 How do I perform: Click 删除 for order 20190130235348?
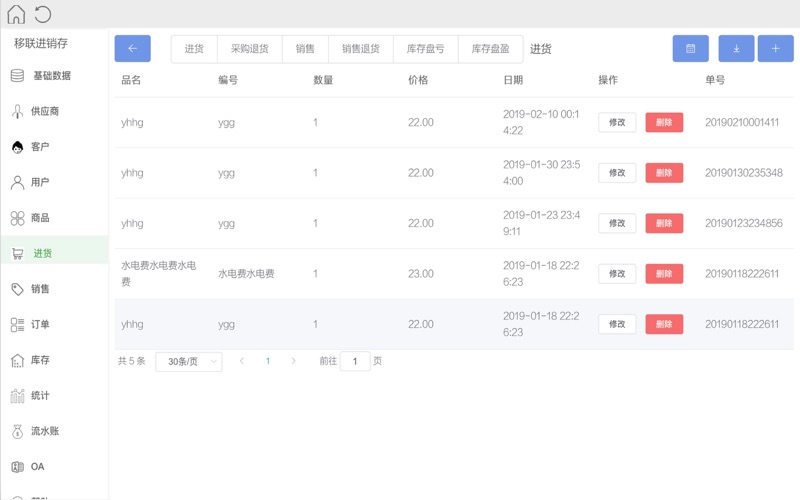664,173
